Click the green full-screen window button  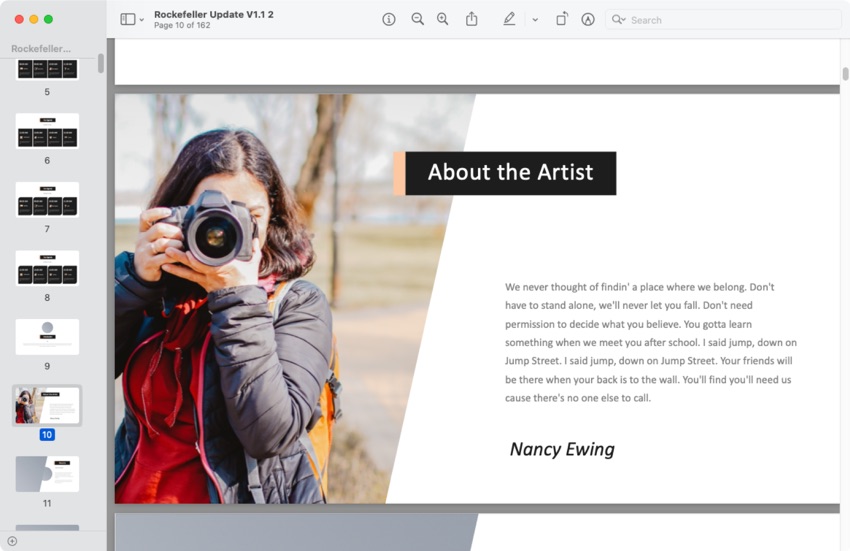coord(48,20)
